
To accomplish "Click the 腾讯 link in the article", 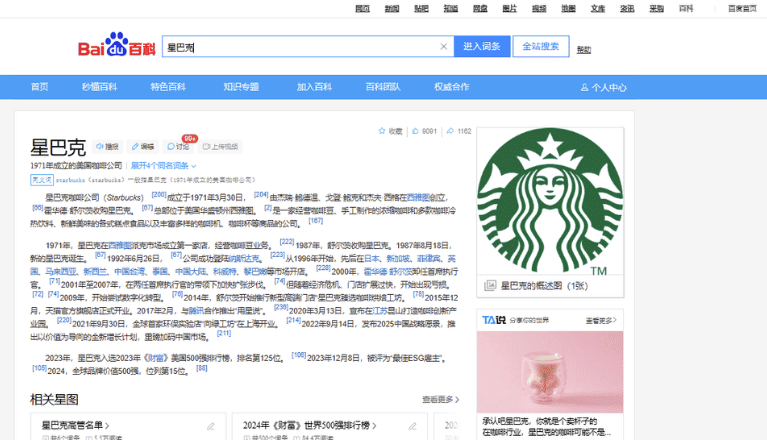I will [196, 310].
